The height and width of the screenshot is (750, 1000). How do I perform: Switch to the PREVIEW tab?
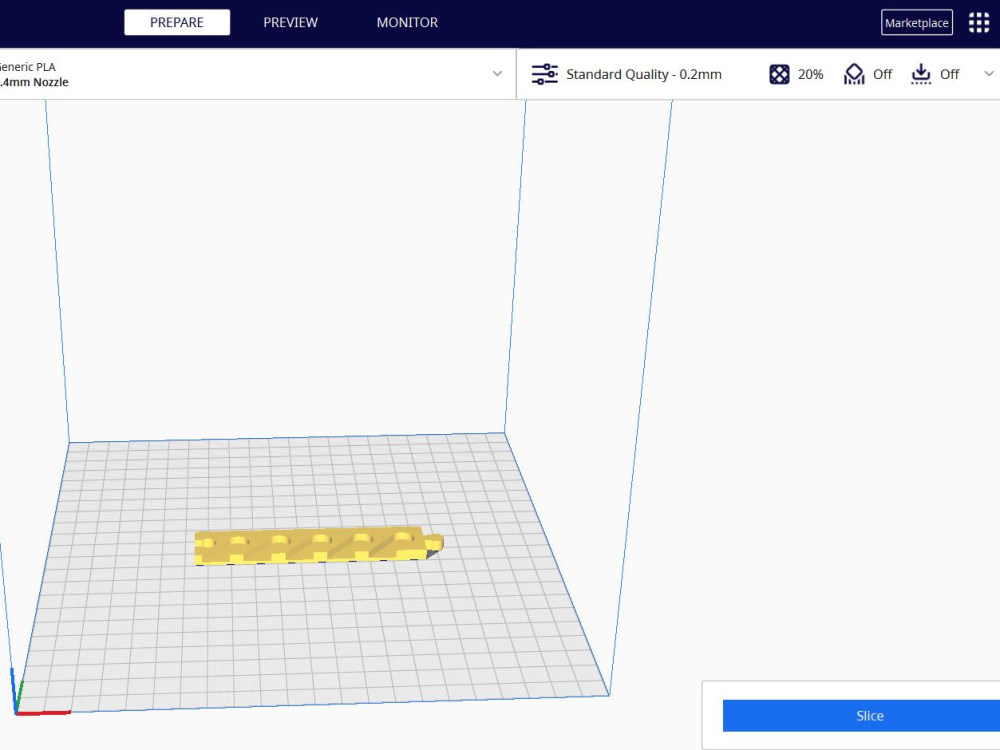(290, 22)
